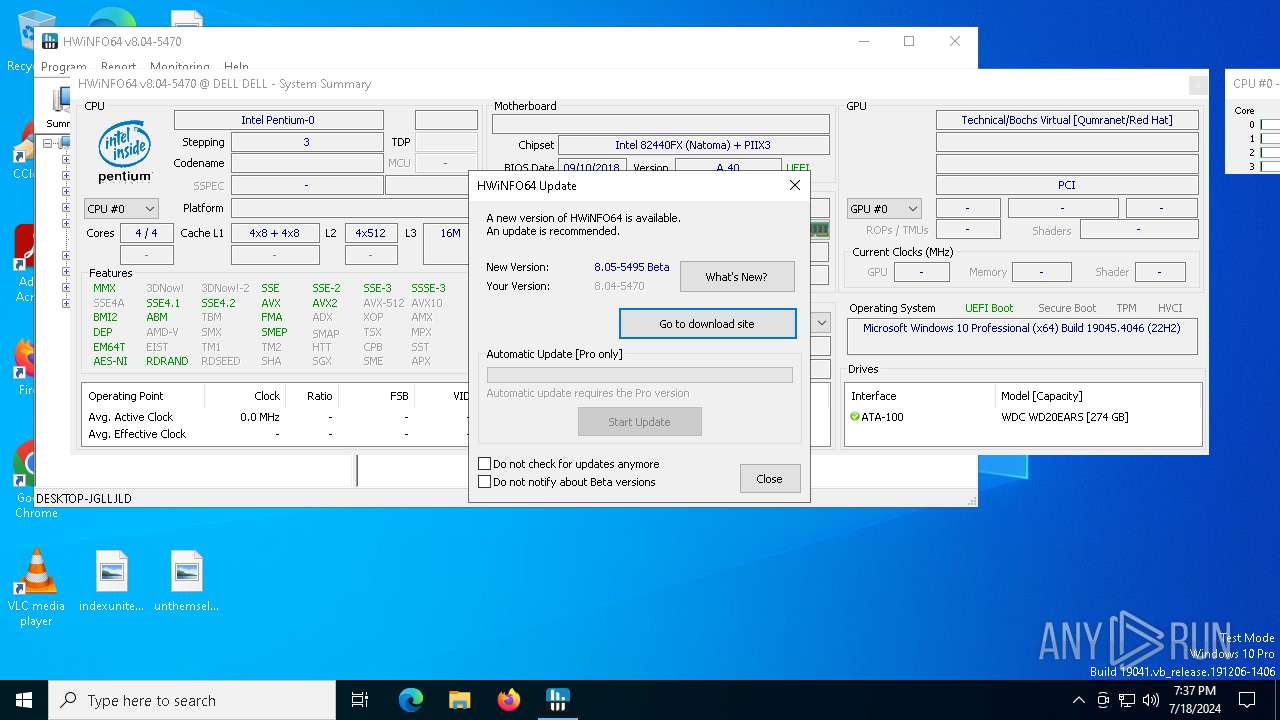
Task: Click the HWiNFO64 title bar app icon
Action: tap(49, 41)
